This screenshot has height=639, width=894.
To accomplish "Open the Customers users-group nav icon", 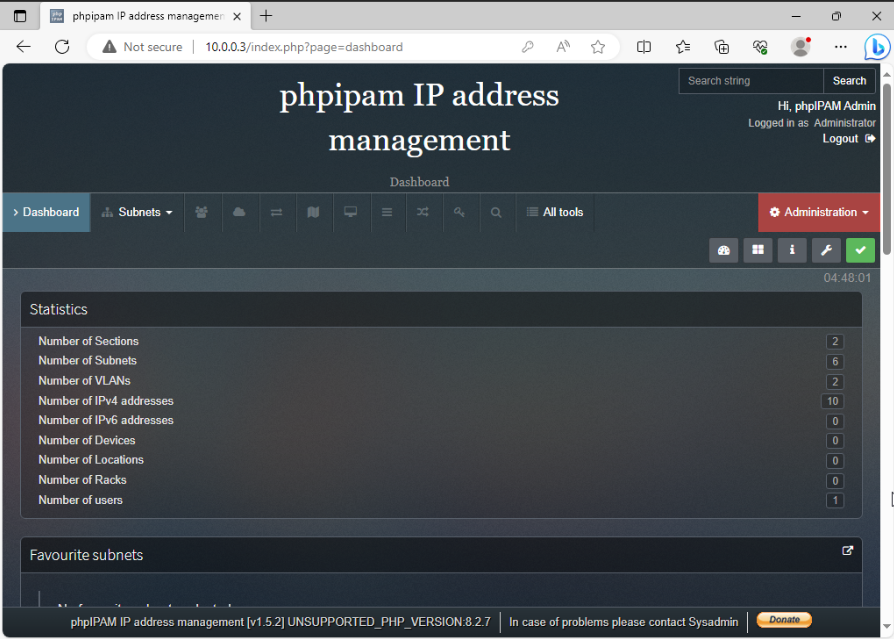I will coord(201,212).
